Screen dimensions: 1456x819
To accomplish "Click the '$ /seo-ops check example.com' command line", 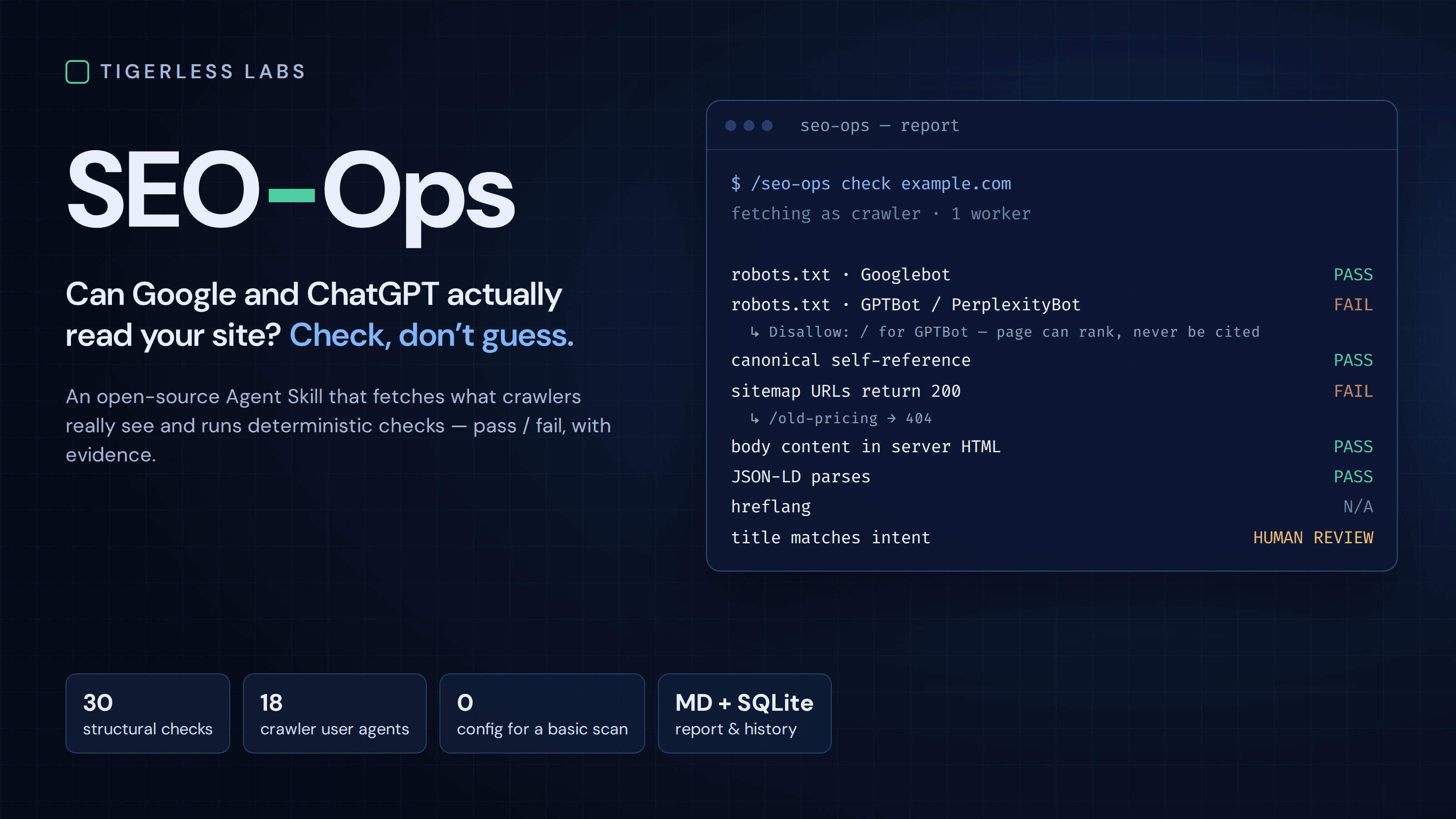I will coord(871,184).
